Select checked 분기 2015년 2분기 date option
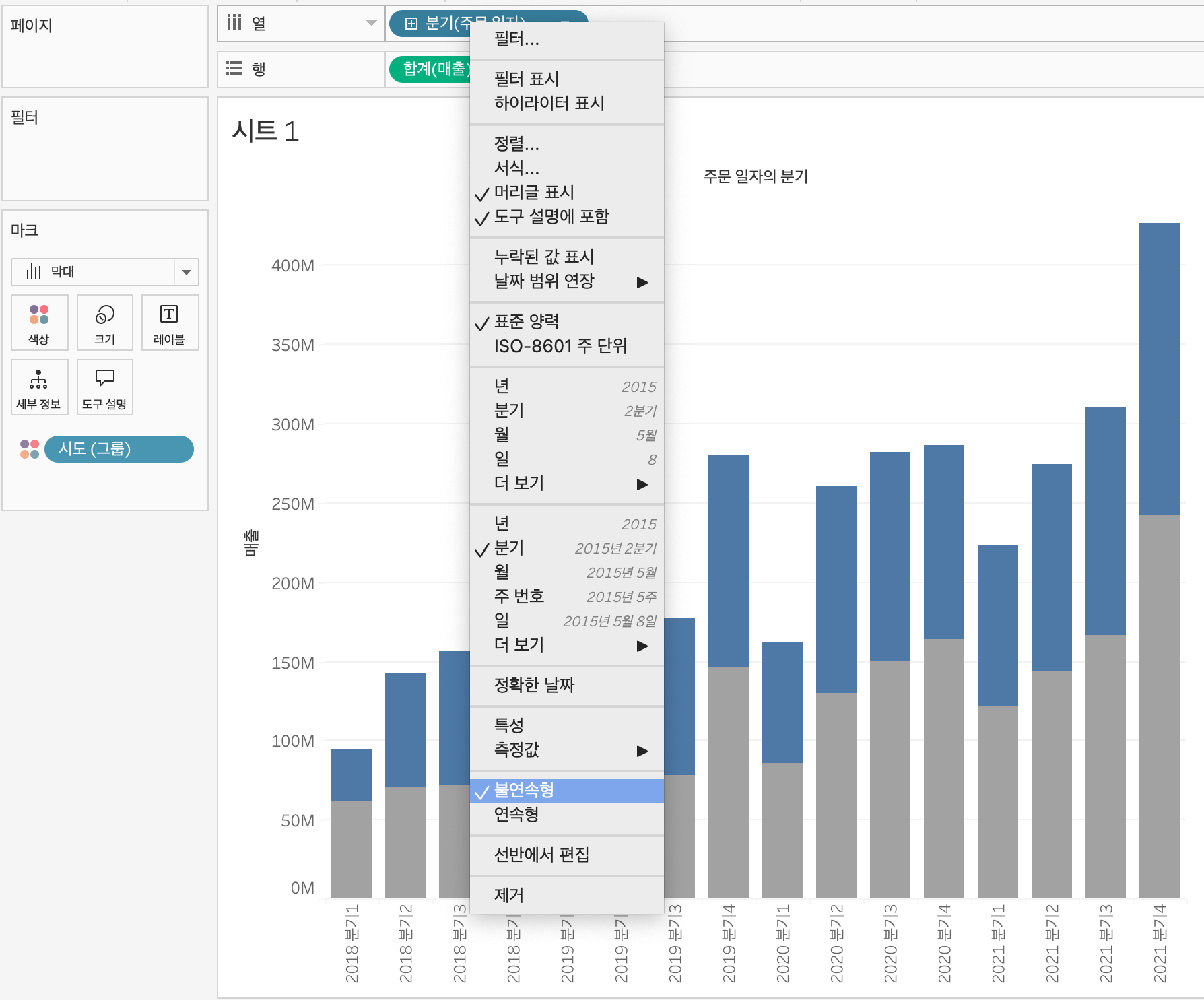Screen dimensions: 1204x1000 567,548
